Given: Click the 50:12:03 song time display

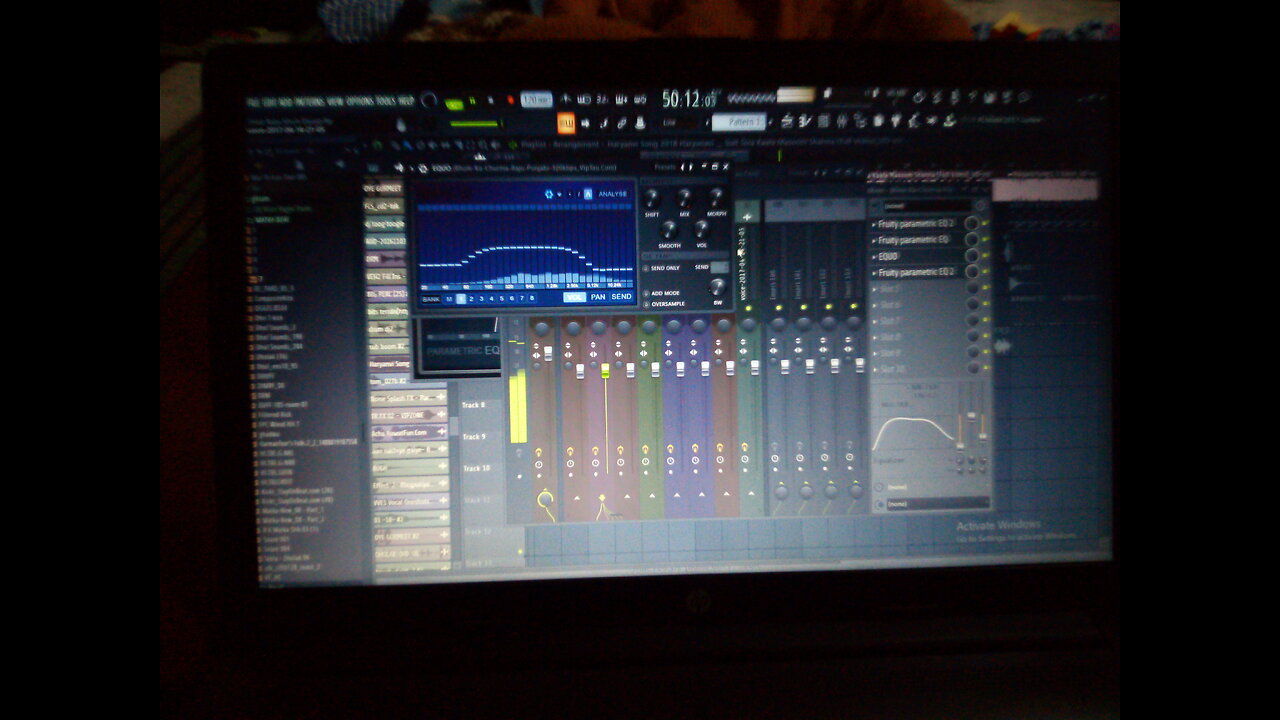Looking at the screenshot, I should tap(689, 99).
